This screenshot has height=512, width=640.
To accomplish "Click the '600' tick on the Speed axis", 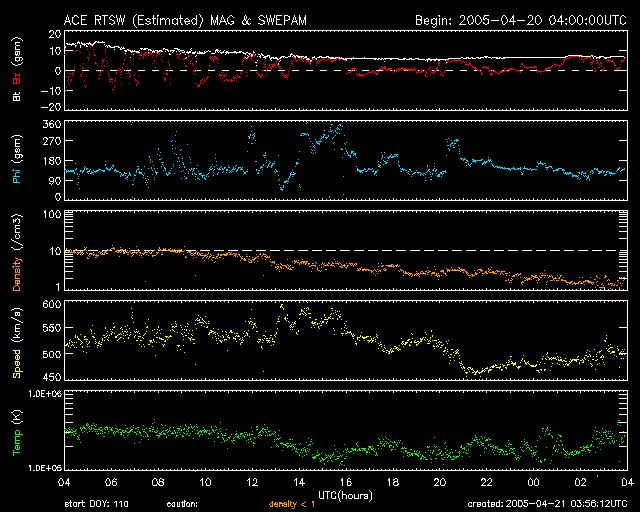I will click(x=52, y=304).
